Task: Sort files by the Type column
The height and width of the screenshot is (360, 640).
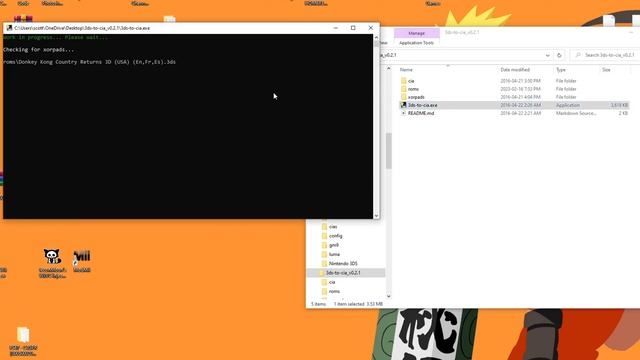Action: [561, 70]
